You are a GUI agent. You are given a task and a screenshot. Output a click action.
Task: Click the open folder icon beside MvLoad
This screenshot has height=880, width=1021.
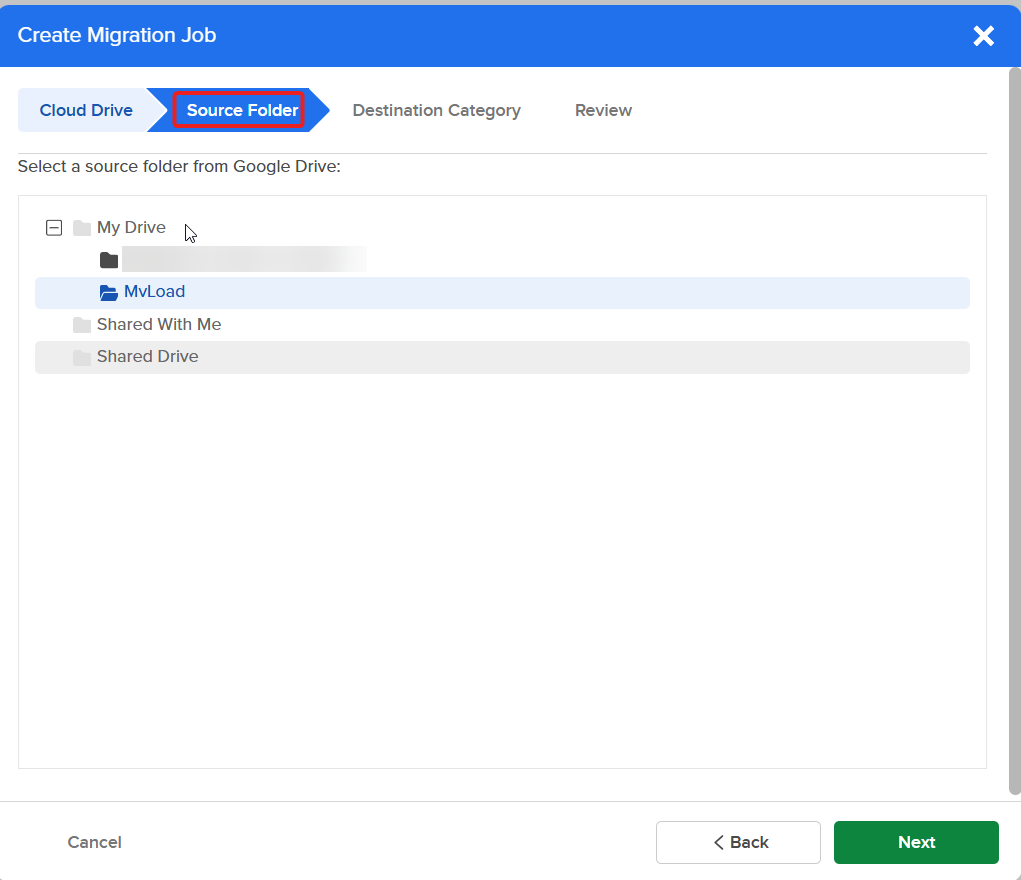pyautogui.click(x=108, y=292)
